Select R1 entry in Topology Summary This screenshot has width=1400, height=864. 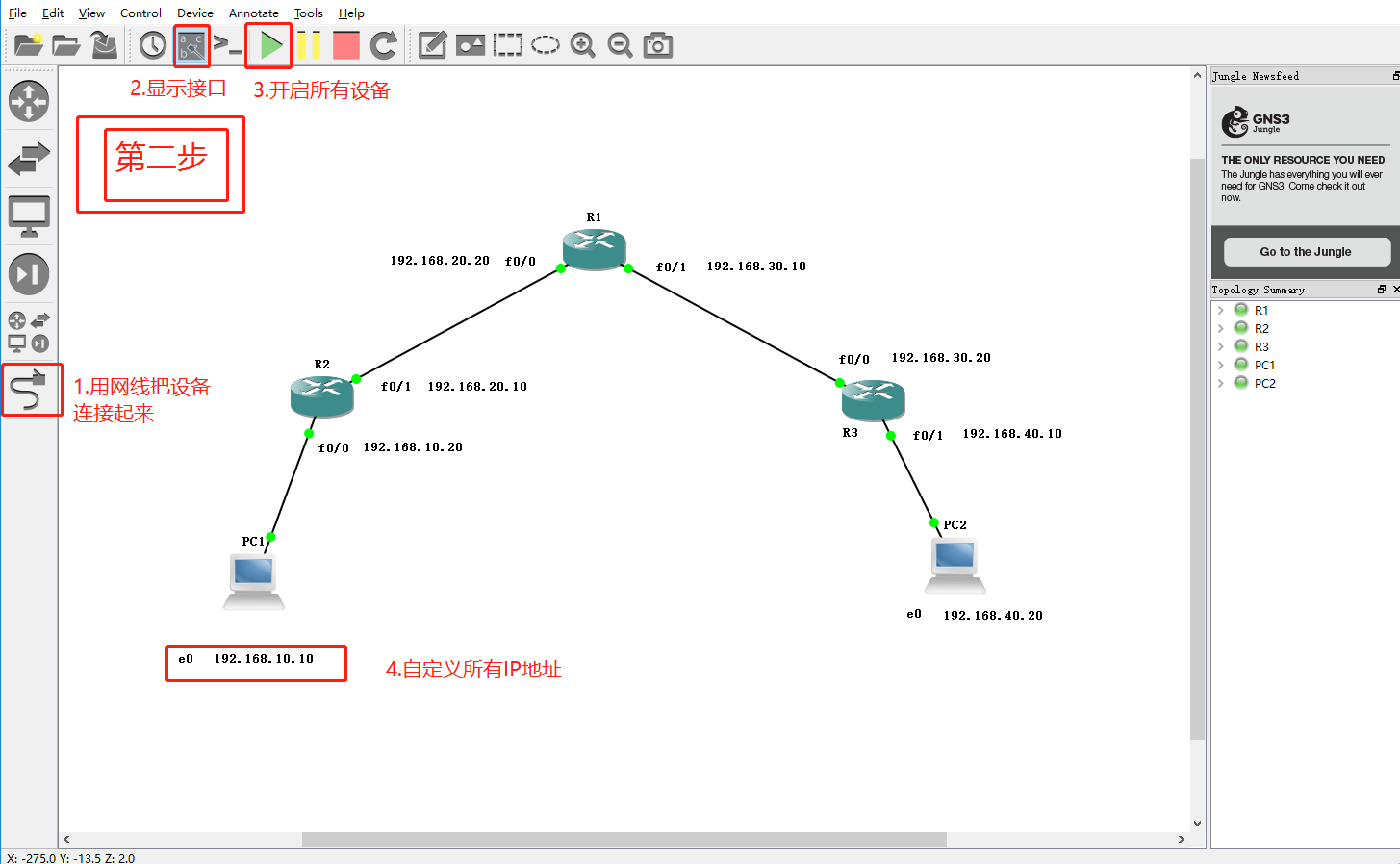pyautogui.click(x=1260, y=310)
